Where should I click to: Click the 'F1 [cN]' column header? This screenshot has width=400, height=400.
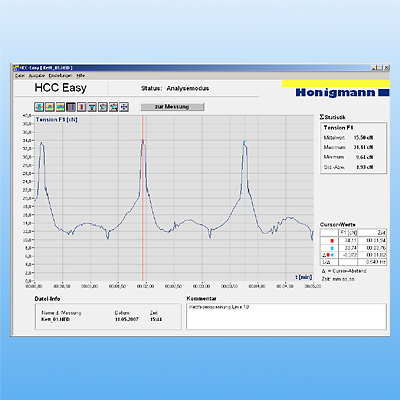pyautogui.click(x=348, y=233)
